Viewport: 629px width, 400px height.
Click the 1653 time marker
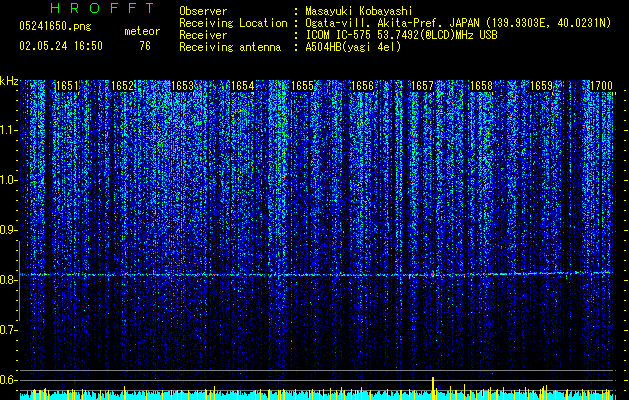pyautogui.click(x=183, y=86)
